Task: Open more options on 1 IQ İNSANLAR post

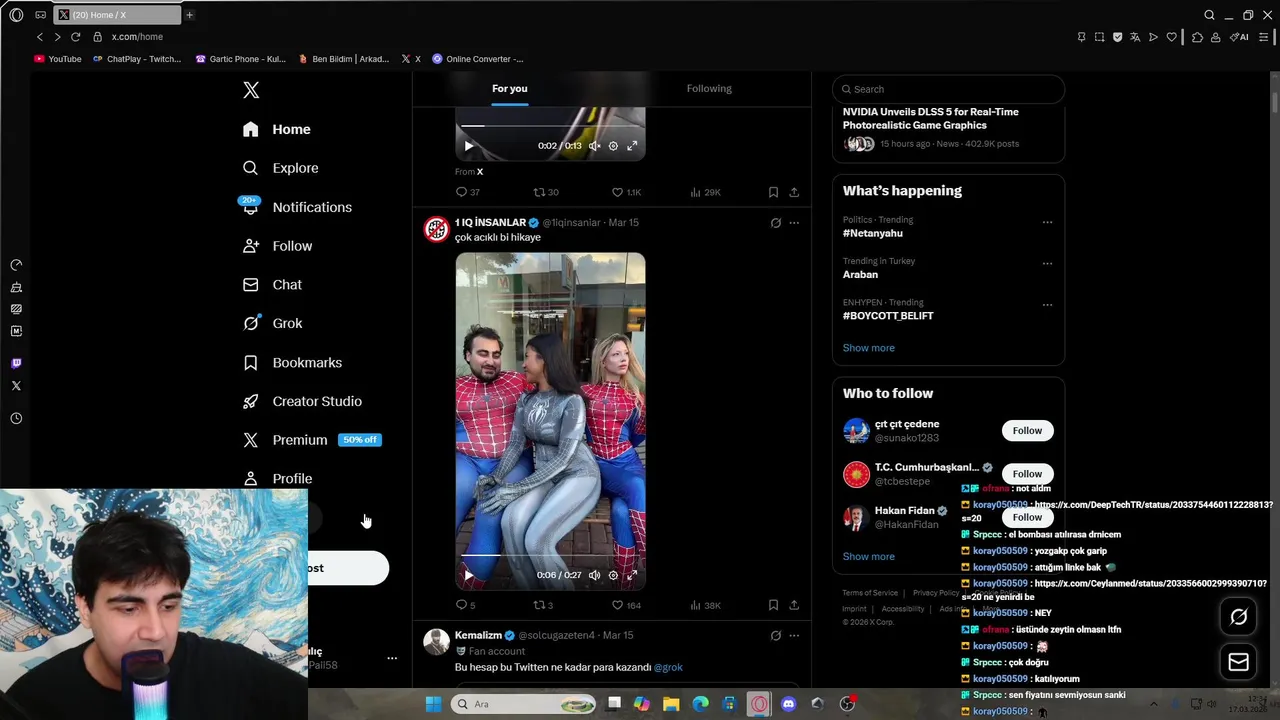Action: pyautogui.click(x=794, y=223)
